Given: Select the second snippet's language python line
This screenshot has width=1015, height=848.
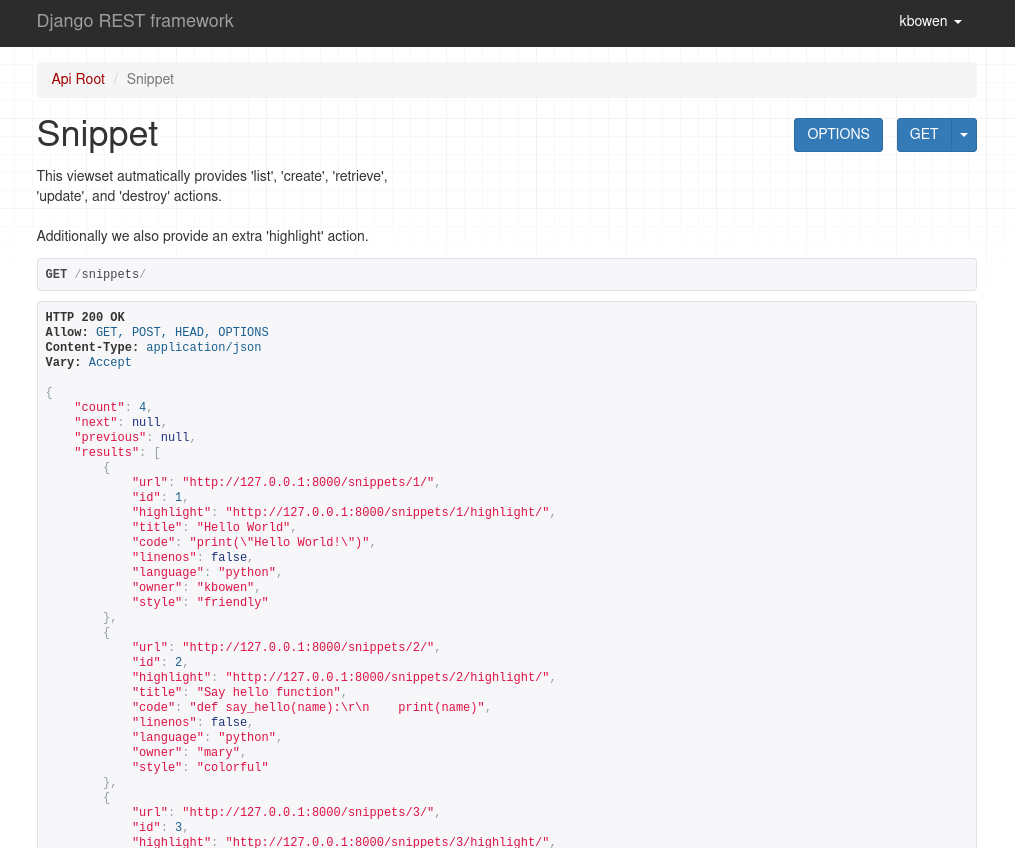Looking at the screenshot, I should point(206,737).
